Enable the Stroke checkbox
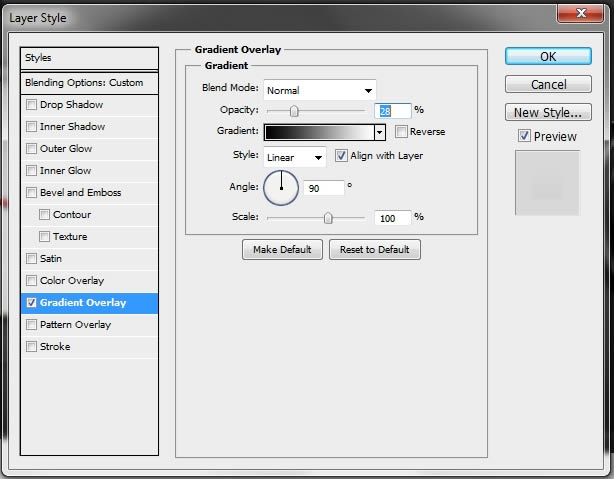The image size is (614, 479). pos(31,347)
